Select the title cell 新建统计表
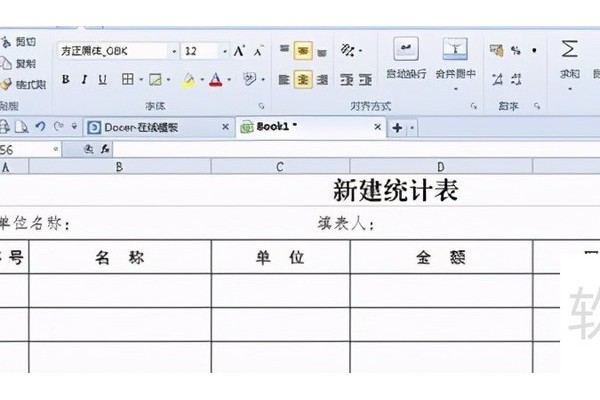 396,190
